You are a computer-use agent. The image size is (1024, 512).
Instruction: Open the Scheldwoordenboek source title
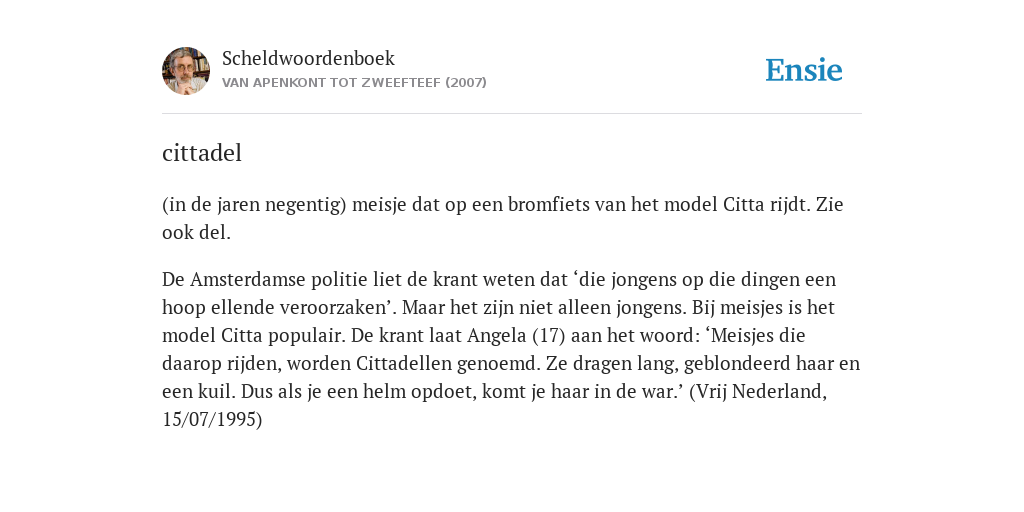point(308,58)
